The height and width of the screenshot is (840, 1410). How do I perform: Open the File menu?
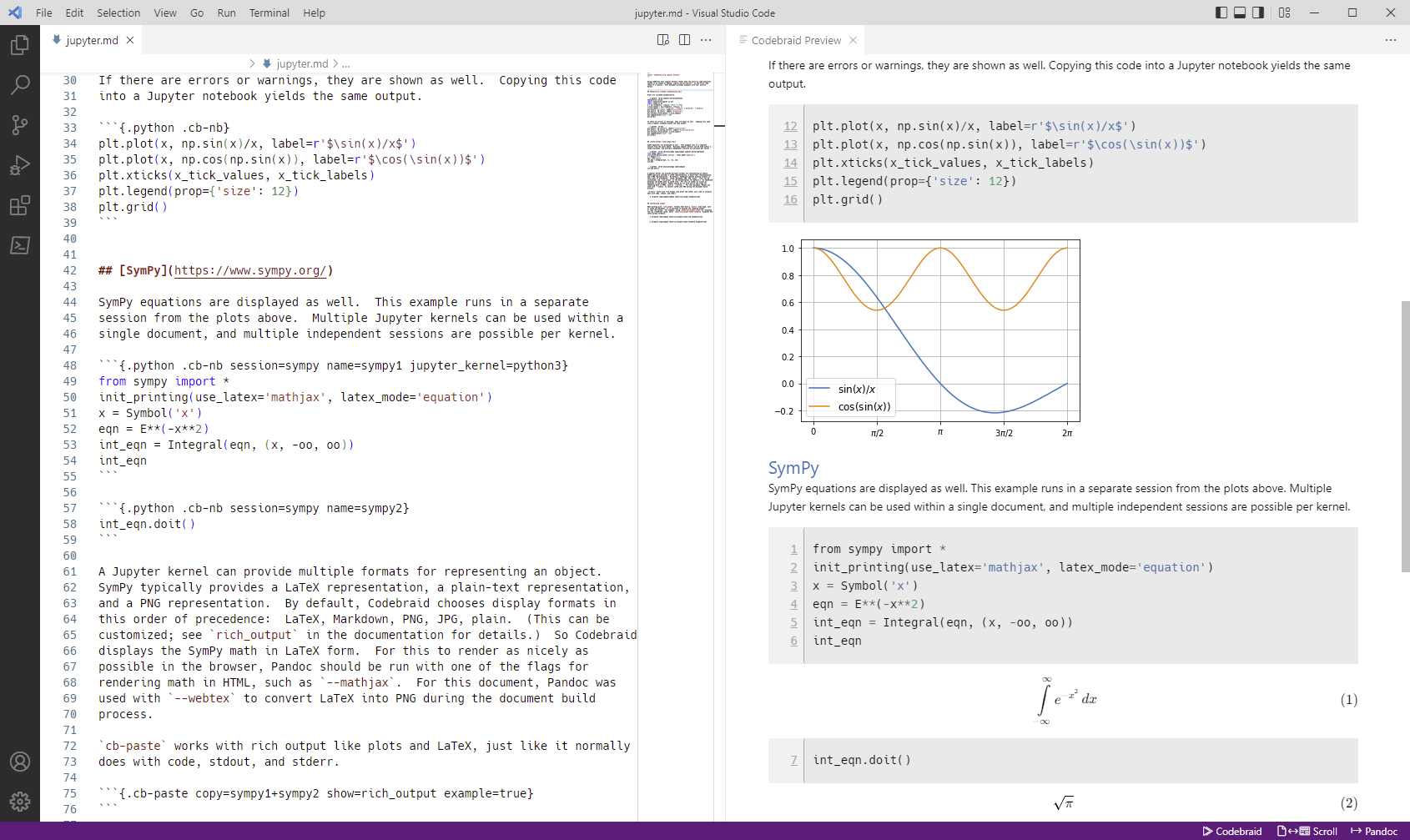44,13
